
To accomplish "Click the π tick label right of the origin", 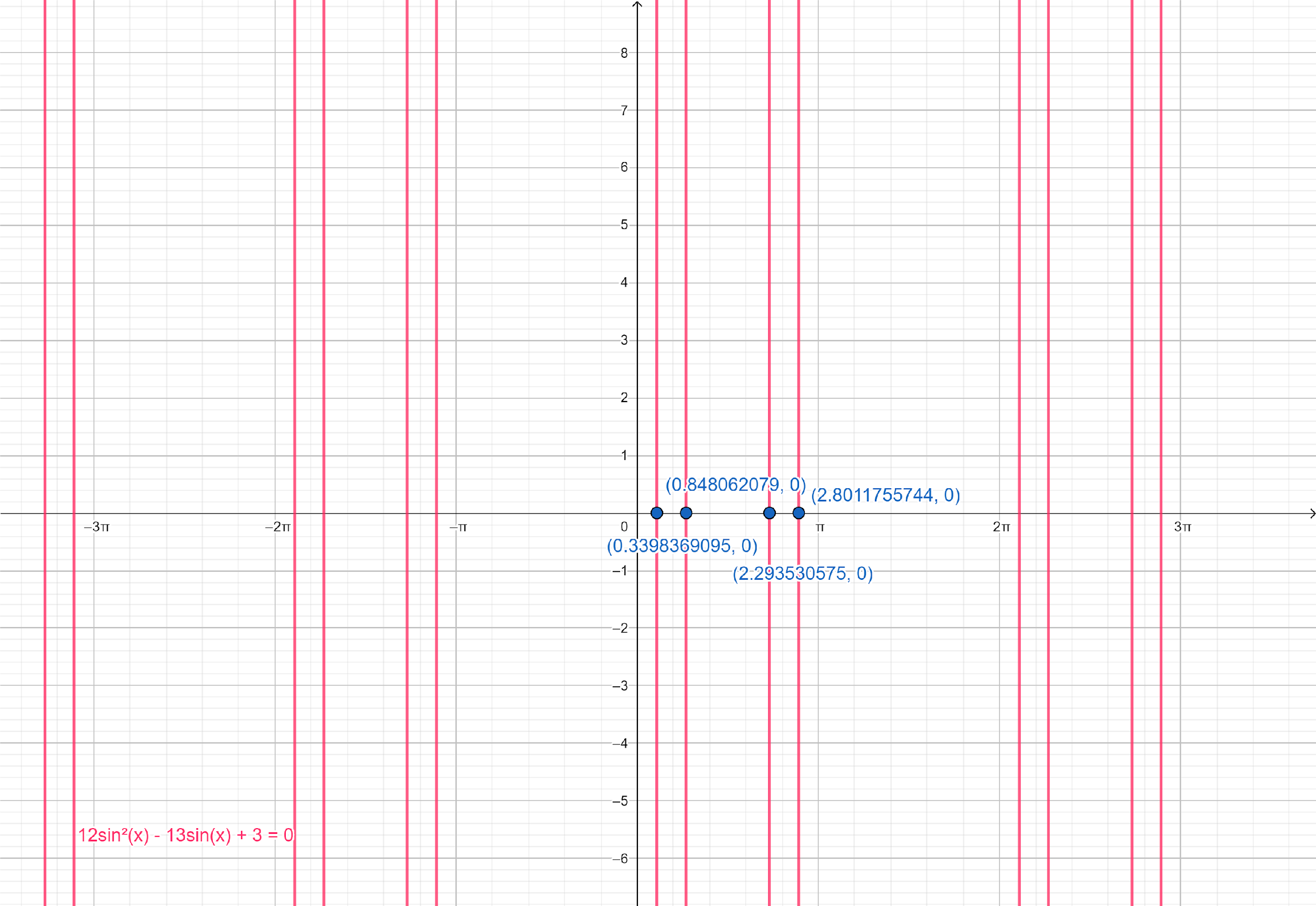I will pos(820,527).
